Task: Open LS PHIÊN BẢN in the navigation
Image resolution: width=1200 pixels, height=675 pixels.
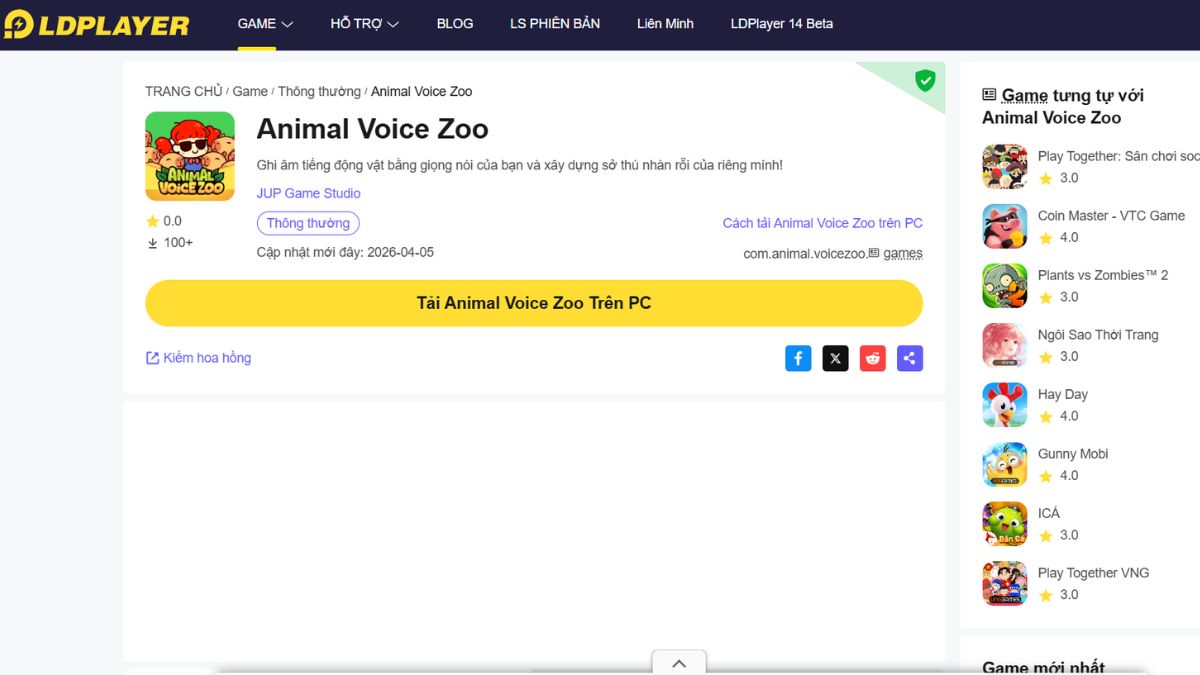Action: click(x=555, y=24)
